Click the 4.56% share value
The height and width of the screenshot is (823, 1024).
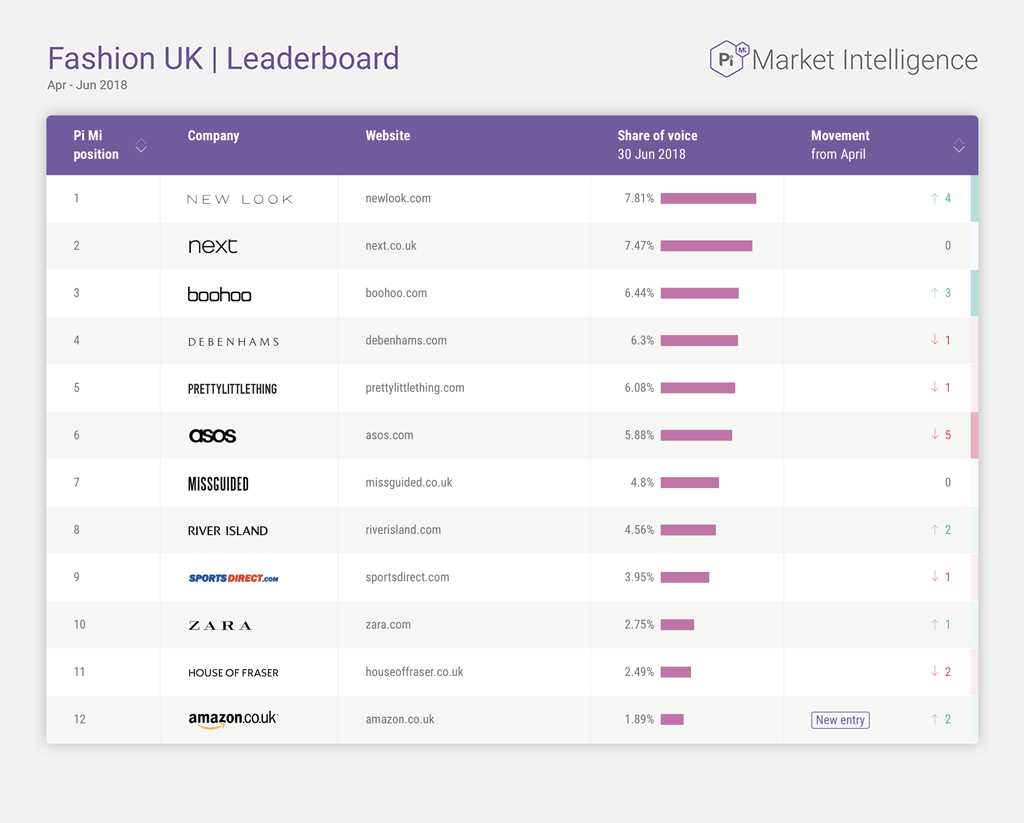[x=639, y=530]
